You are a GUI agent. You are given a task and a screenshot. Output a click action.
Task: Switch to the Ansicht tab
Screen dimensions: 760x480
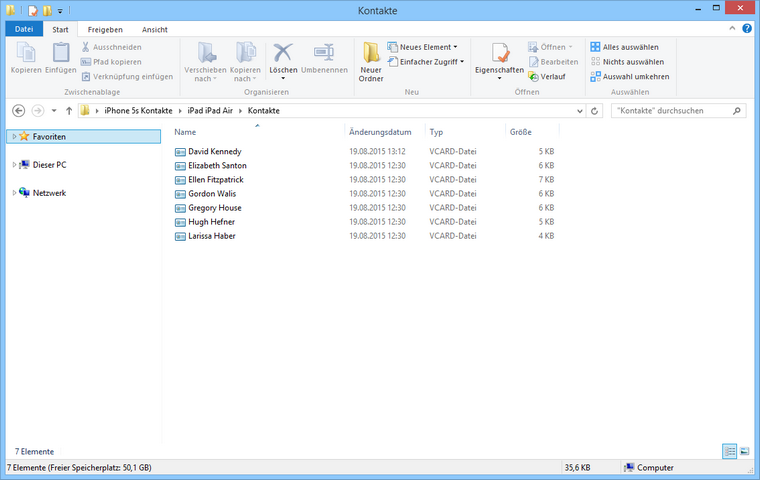click(x=155, y=30)
